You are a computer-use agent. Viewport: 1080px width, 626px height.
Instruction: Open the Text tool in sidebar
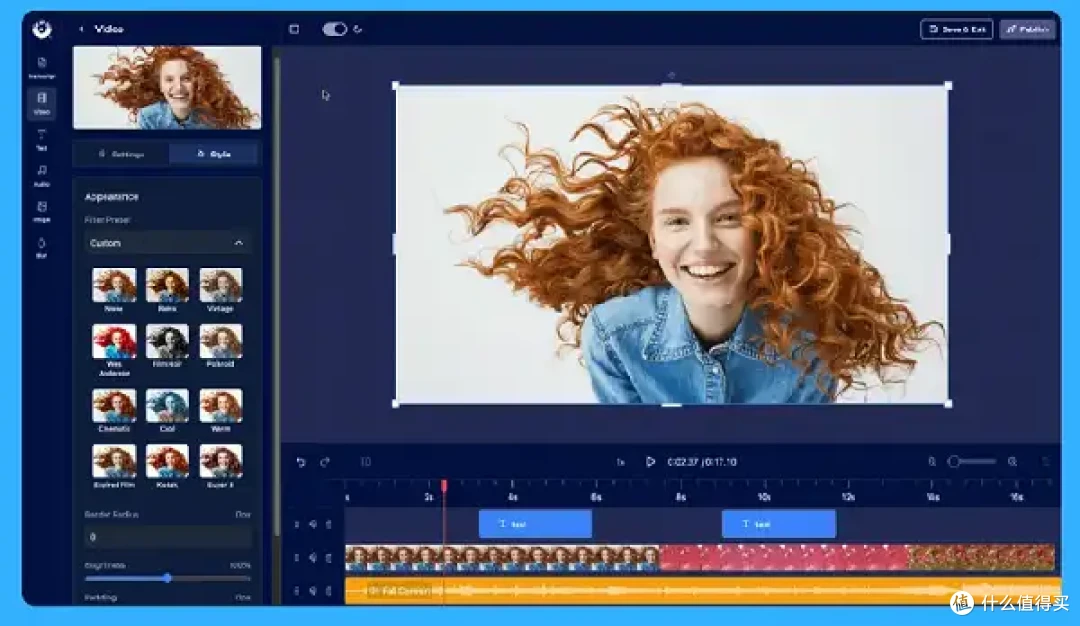point(41,139)
